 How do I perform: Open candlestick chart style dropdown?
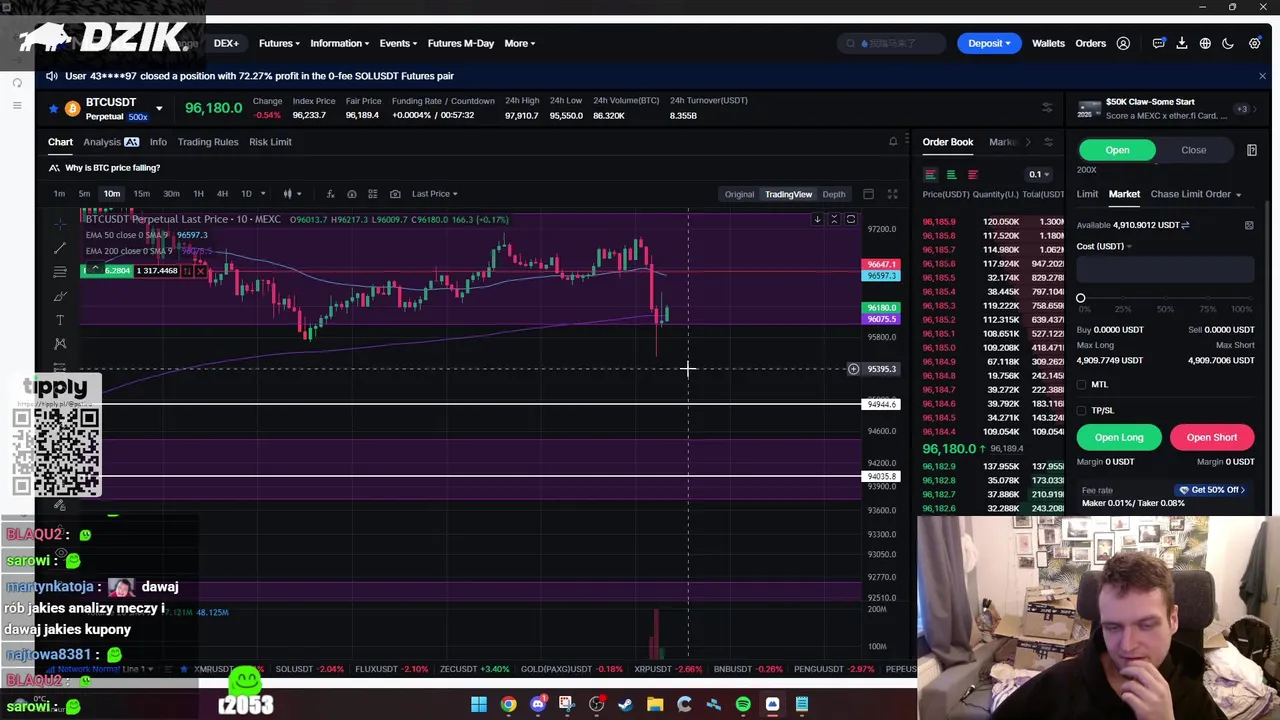290,194
